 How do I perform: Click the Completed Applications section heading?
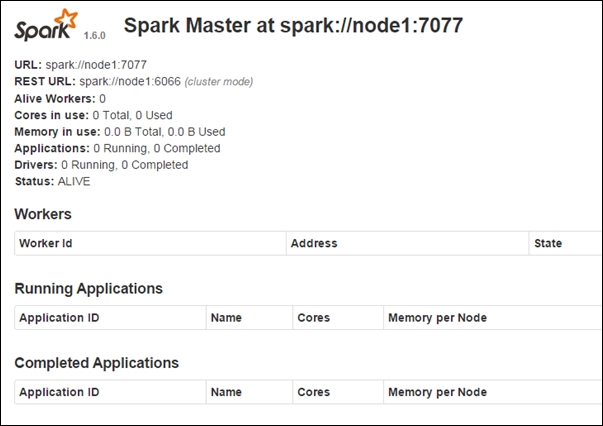tap(97, 363)
